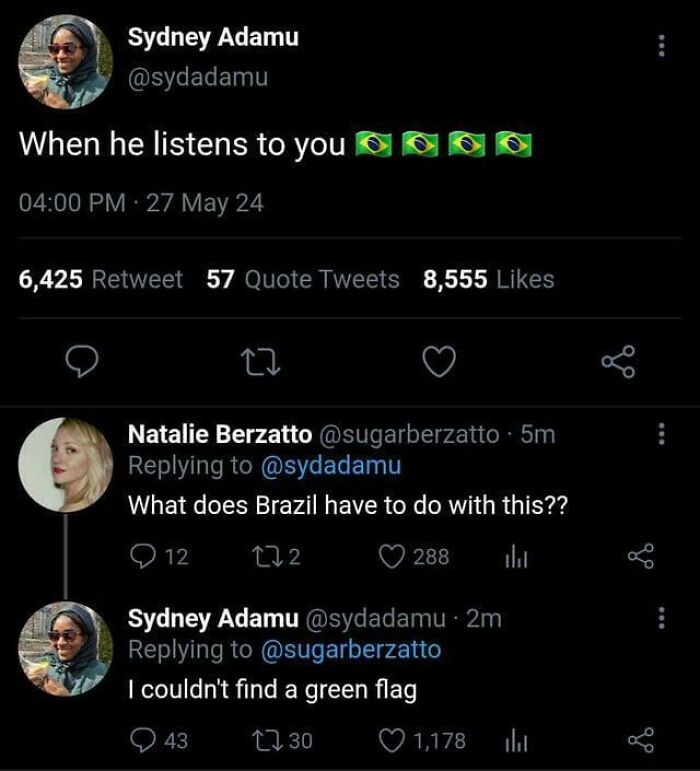This screenshot has height=771, width=700.
Task: Reply to the green flag tweet
Action: [x=142, y=741]
